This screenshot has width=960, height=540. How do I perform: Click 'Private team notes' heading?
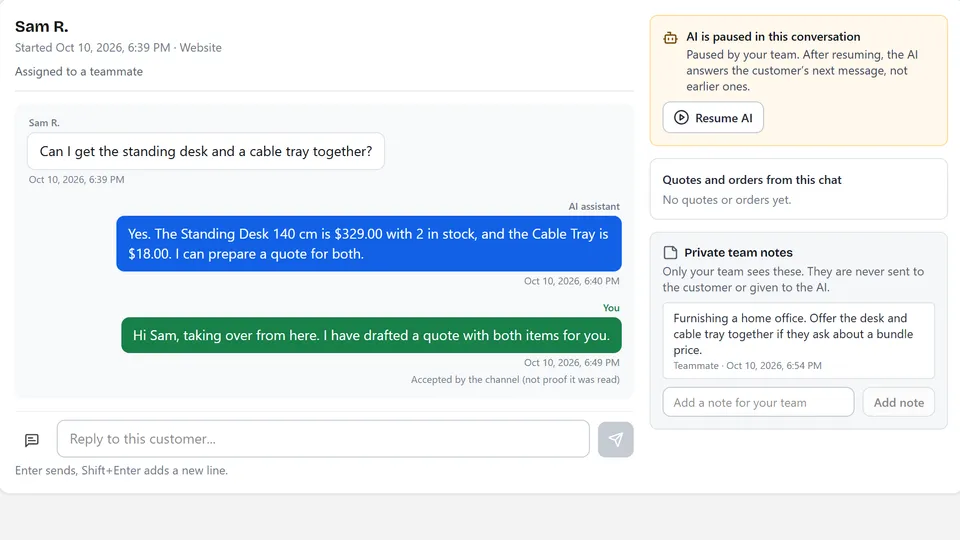coord(738,252)
